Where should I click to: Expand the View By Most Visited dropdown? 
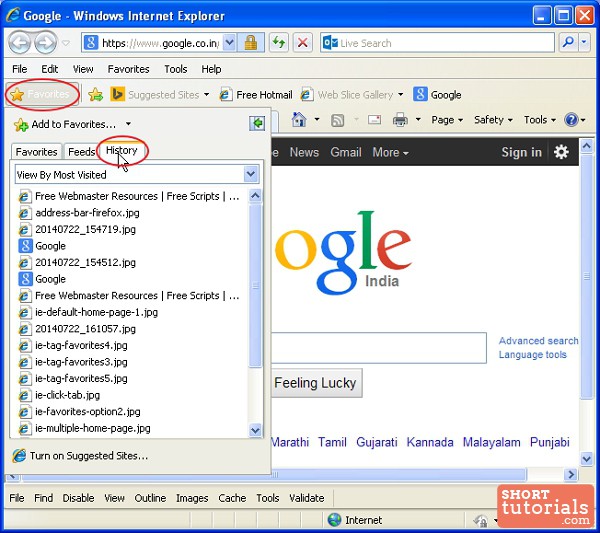pos(251,174)
